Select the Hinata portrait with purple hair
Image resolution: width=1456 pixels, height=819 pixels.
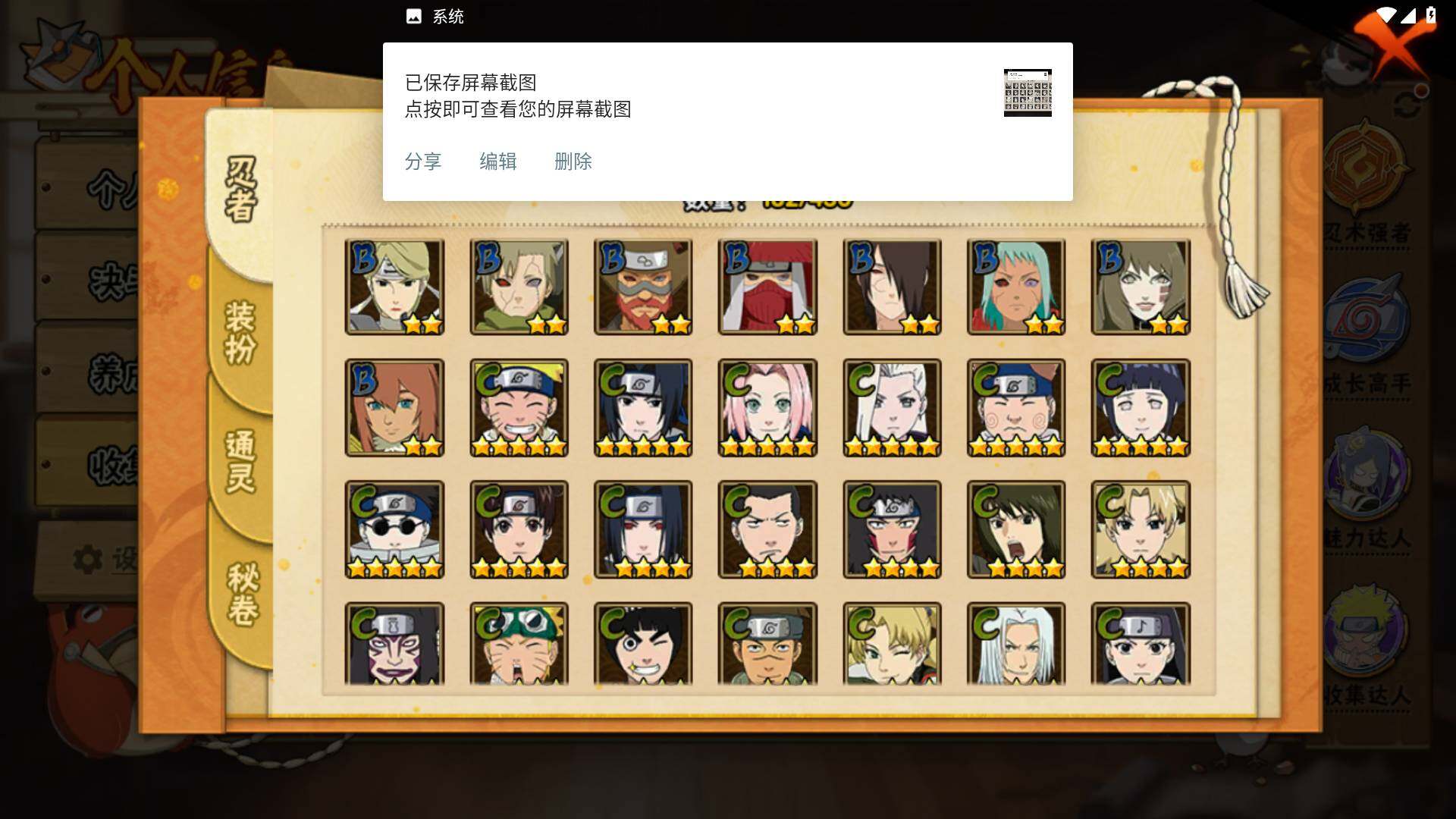1141,408
